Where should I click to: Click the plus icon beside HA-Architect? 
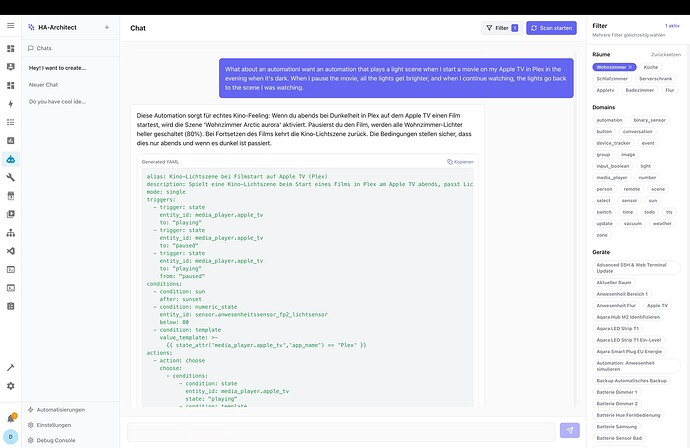click(x=107, y=27)
